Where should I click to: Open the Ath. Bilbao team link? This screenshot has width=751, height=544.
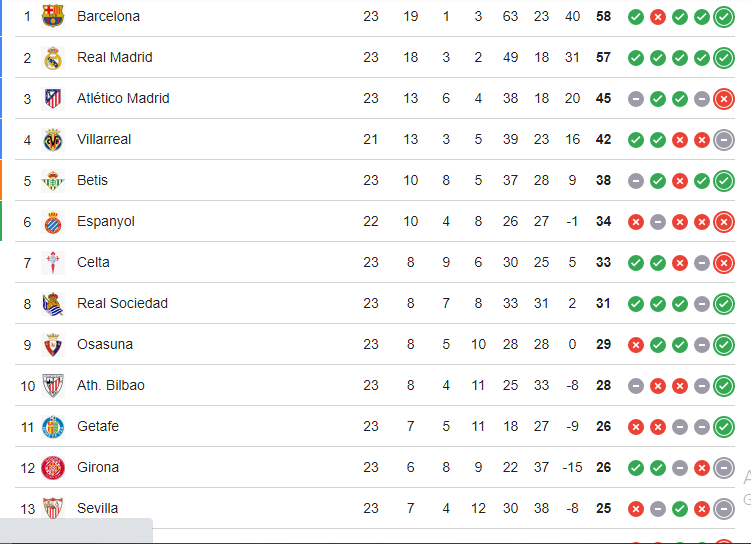(x=110, y=385)
